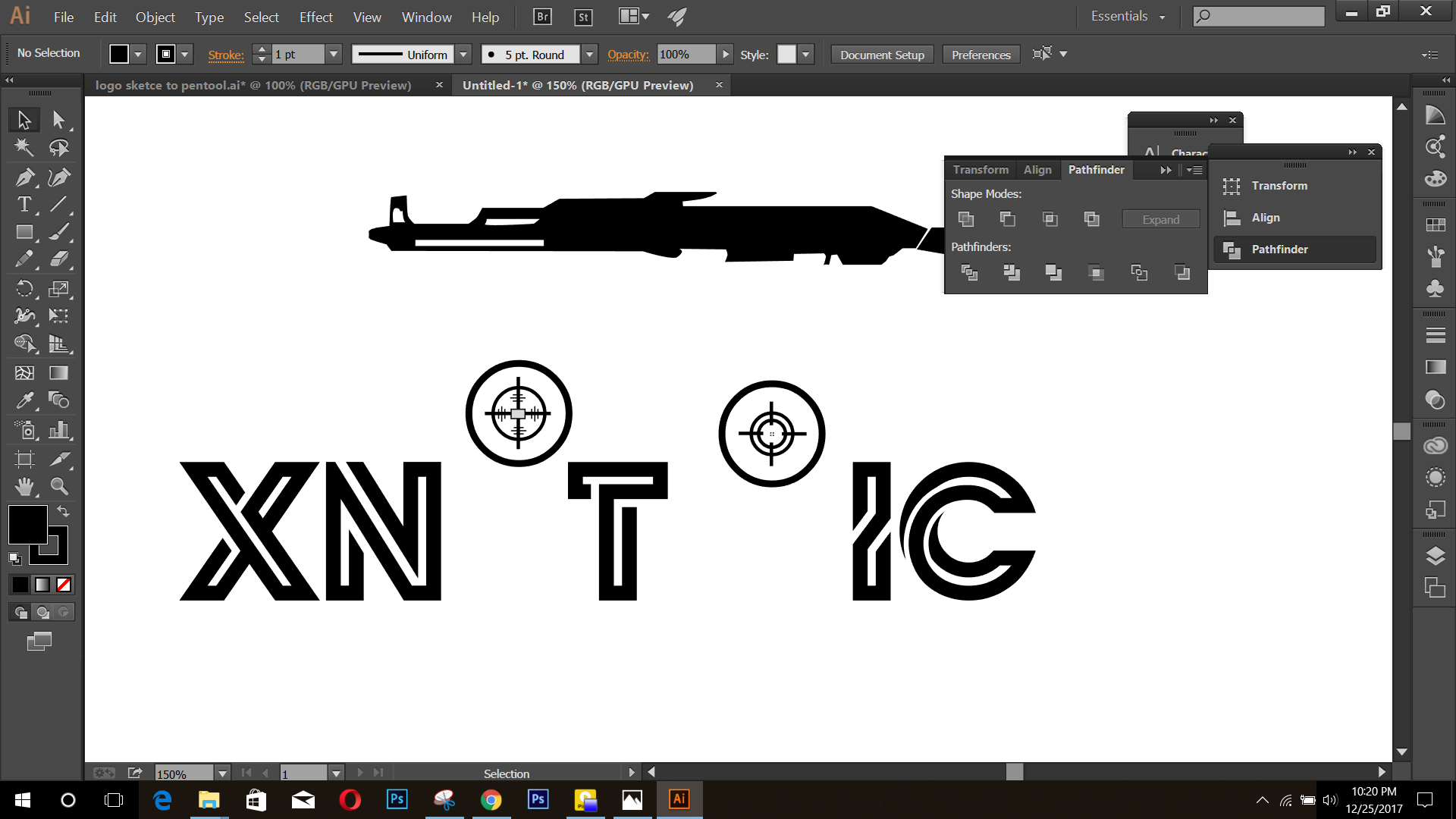Set paint mode to Gradient
This screenshot has height=819, width=1456.
pyautogui.click(x=42, y=585)
